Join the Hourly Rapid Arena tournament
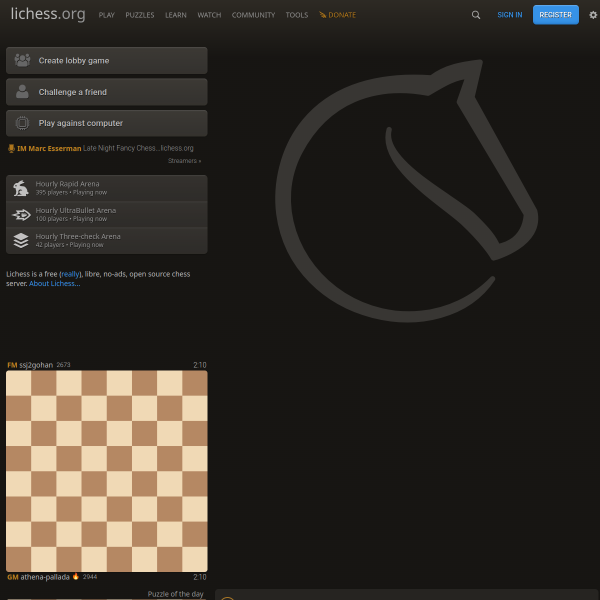This screenshot has width=600, height=600. tap(107, 188)
